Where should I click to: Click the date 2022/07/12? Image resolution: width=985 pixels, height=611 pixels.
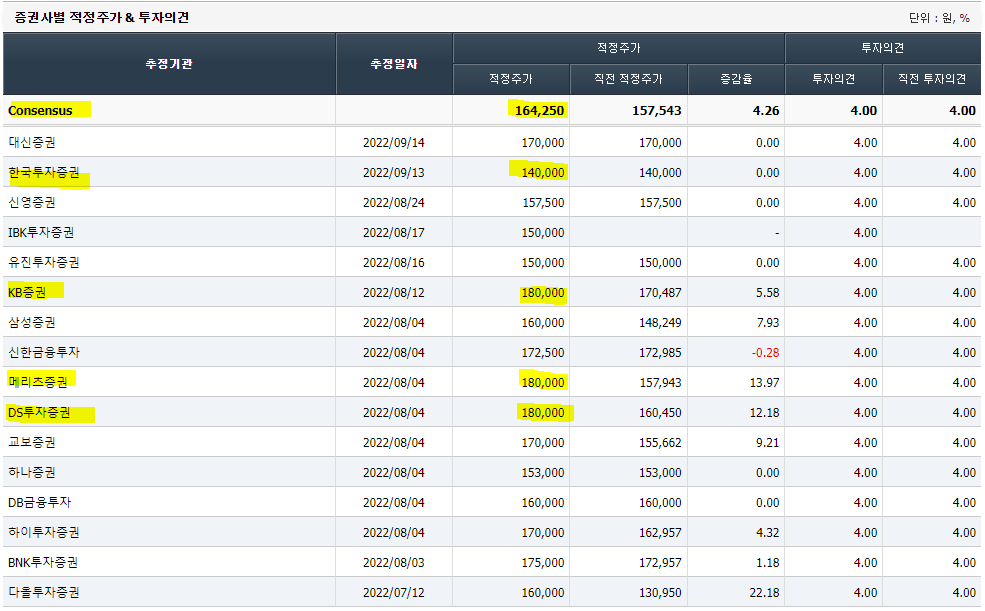click(x=394, y=593)
